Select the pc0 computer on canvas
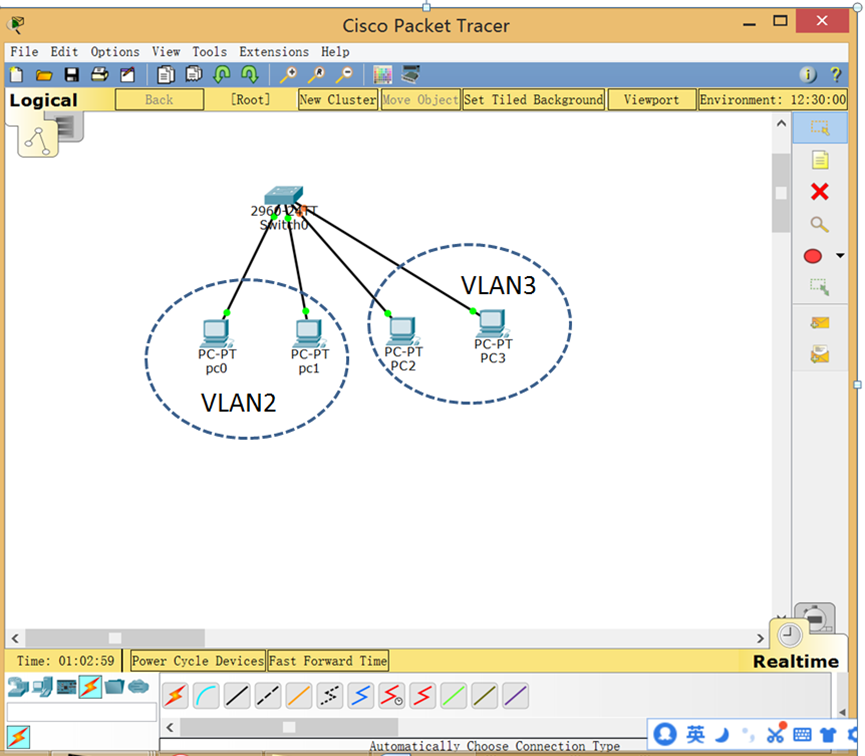 (x=216, y=333)
